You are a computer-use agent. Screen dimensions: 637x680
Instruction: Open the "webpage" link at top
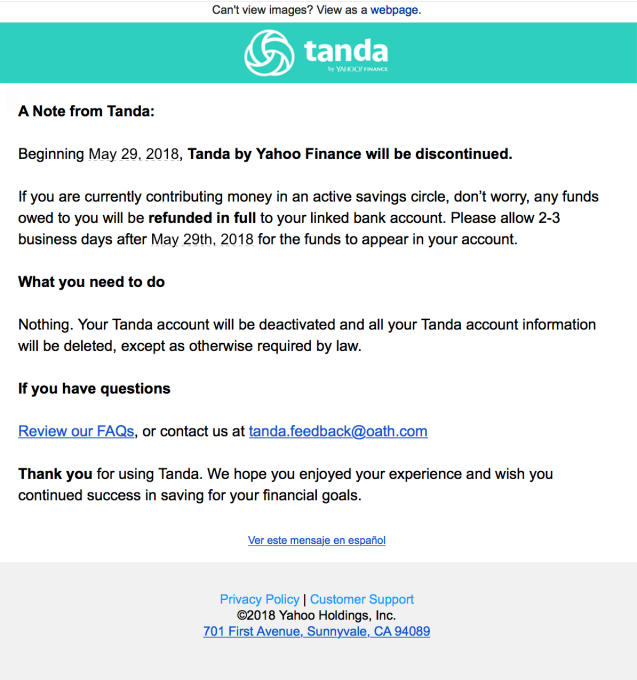[394, 10]
